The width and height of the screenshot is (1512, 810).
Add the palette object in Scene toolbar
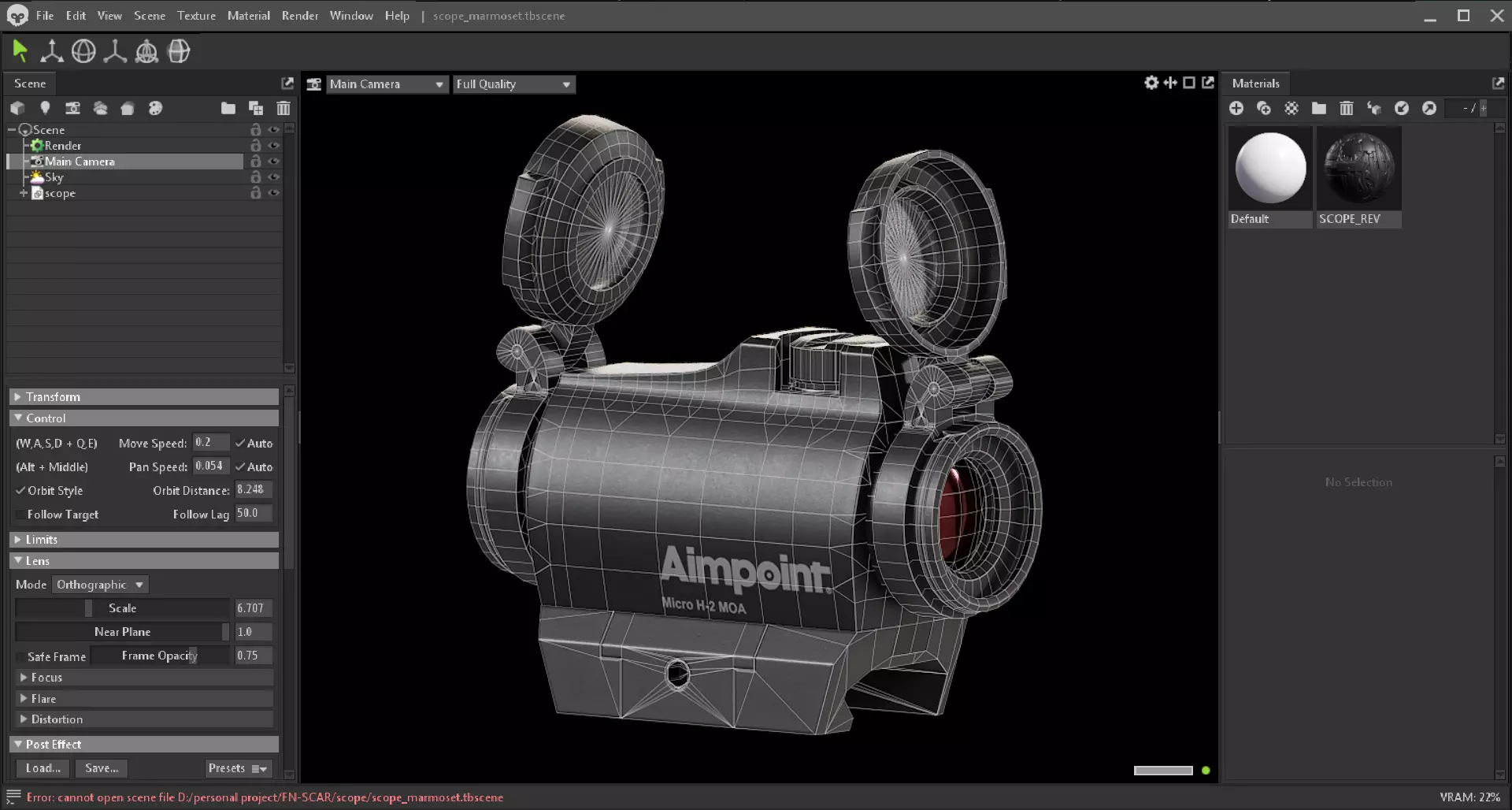point(155,108)
